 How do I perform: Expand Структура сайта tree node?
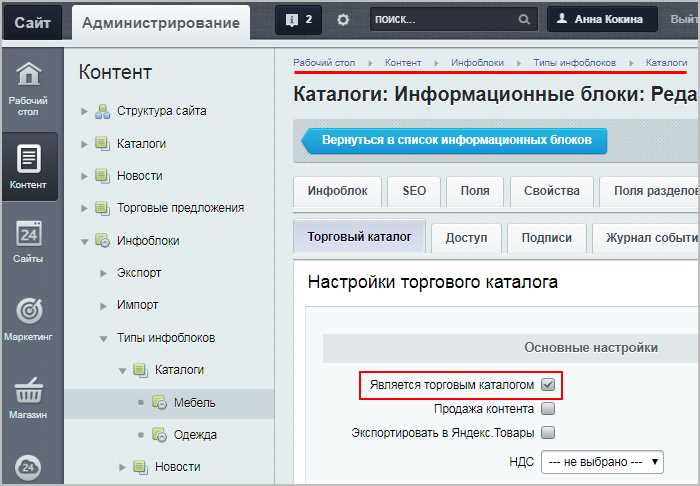click(x=84, y=111)
